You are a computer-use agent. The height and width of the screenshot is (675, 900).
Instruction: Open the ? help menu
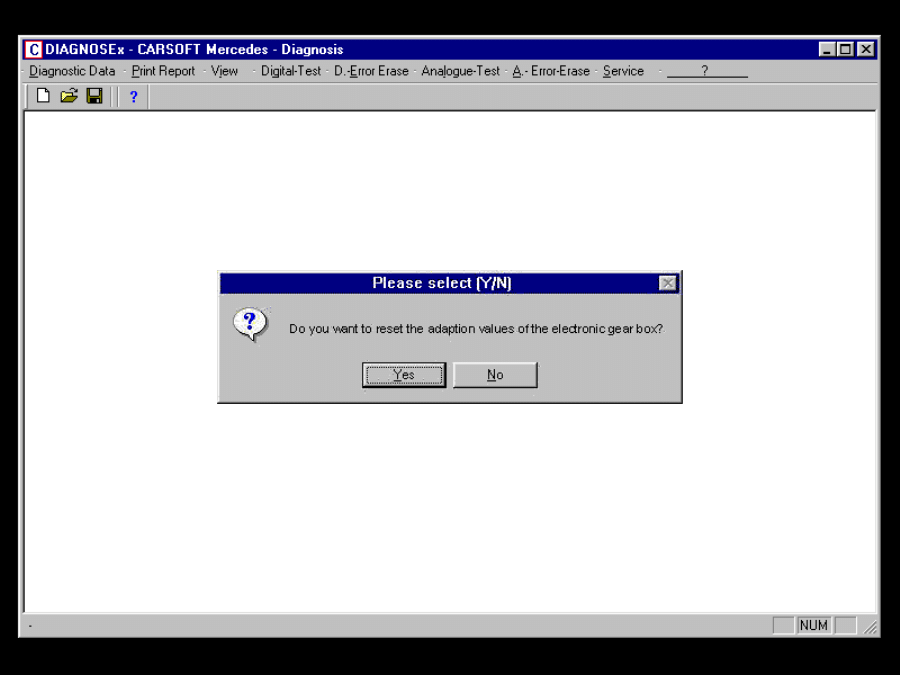[x=706, y=71]
